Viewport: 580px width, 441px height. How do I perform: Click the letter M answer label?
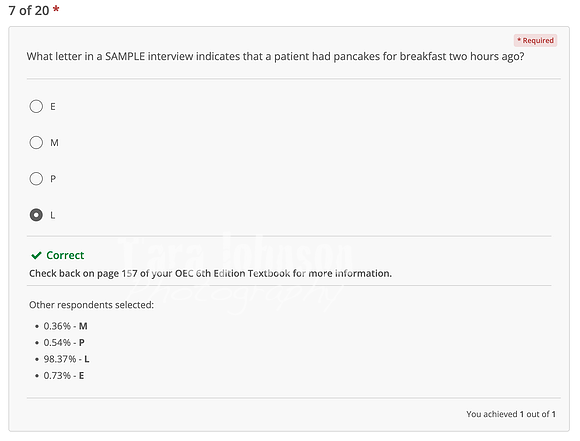(x=54, y=142)
